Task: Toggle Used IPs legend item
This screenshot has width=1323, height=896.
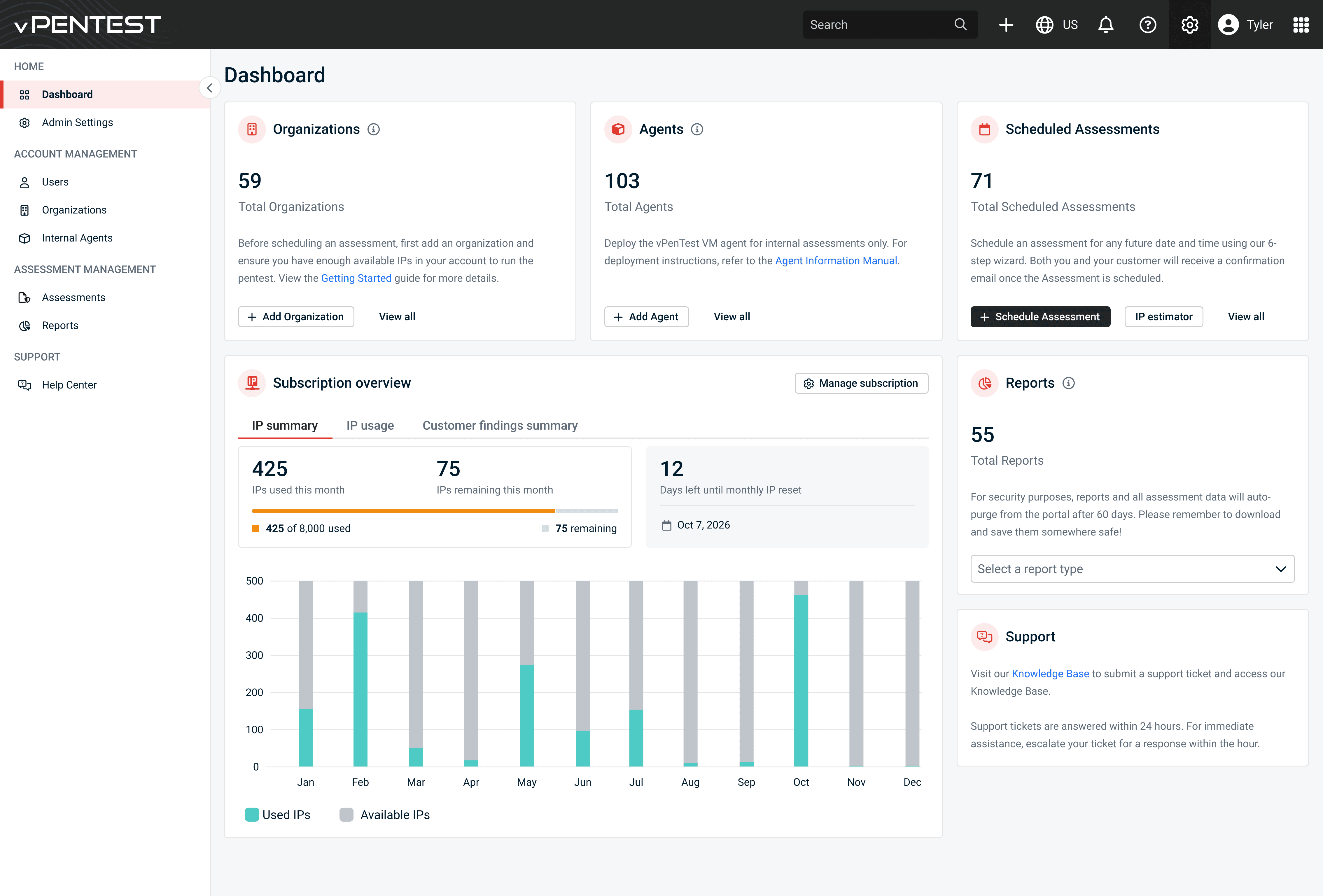Action: click(278, 815)
